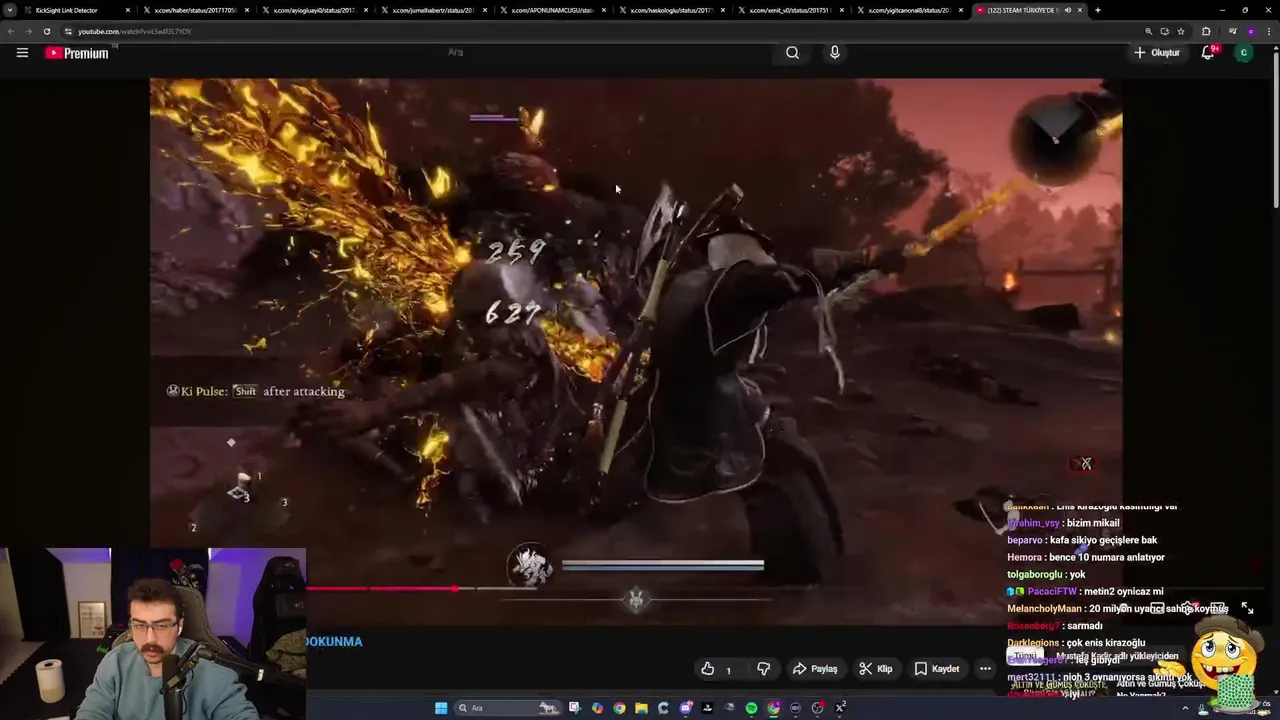This screenshot has width=1280, height=720.
Task: Expand the system tray hidden icons chevron
Action: tap(1187, 709)
